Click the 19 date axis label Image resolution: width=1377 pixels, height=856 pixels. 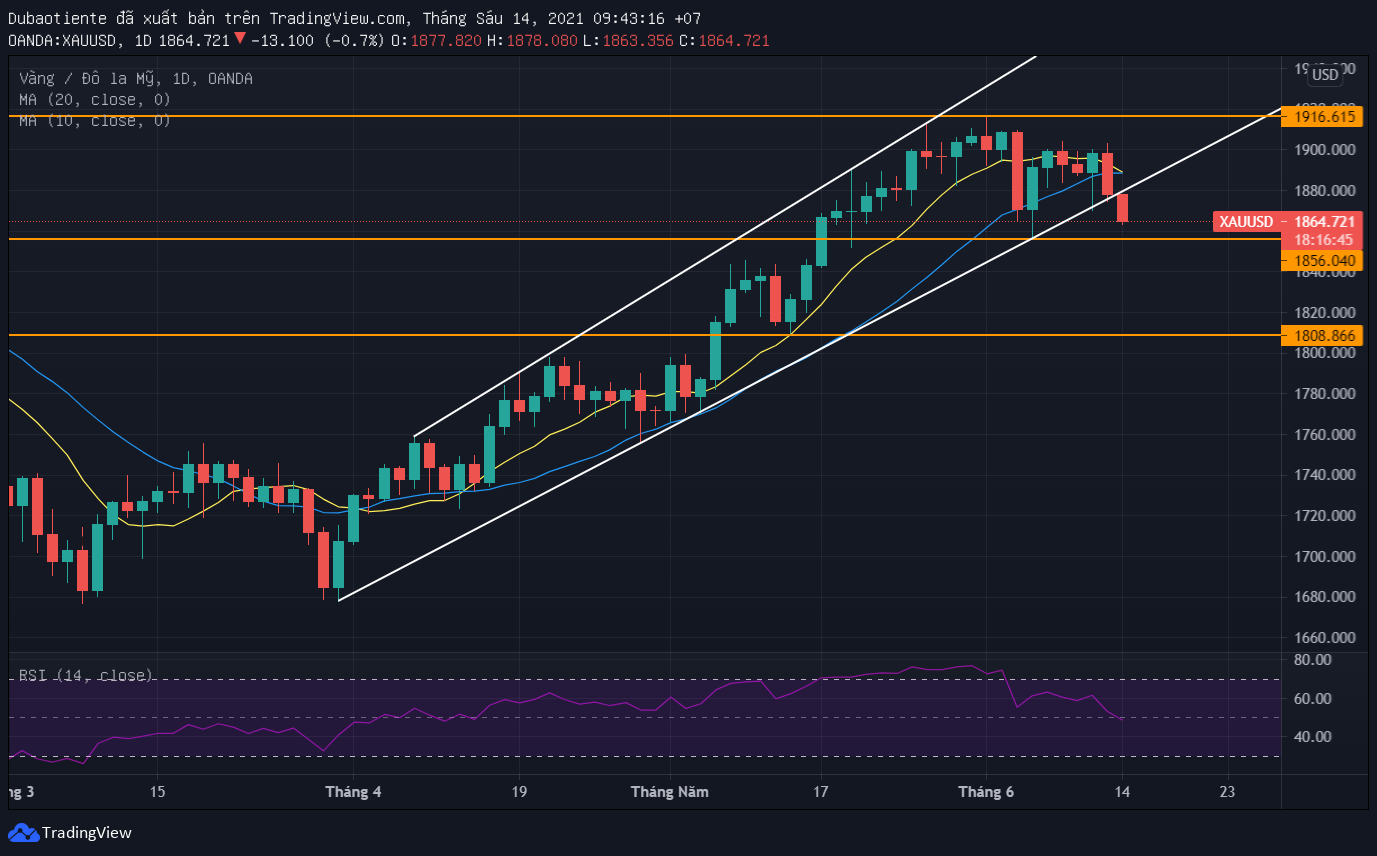pyautogui.click(x=519, y=792)
